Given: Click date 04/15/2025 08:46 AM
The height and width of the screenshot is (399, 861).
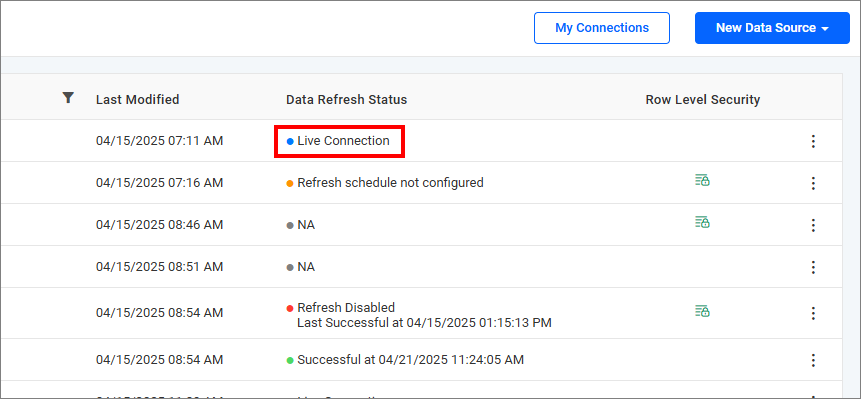Looking at the screenshot, I should pyautogui.click(x=159, y=225).
